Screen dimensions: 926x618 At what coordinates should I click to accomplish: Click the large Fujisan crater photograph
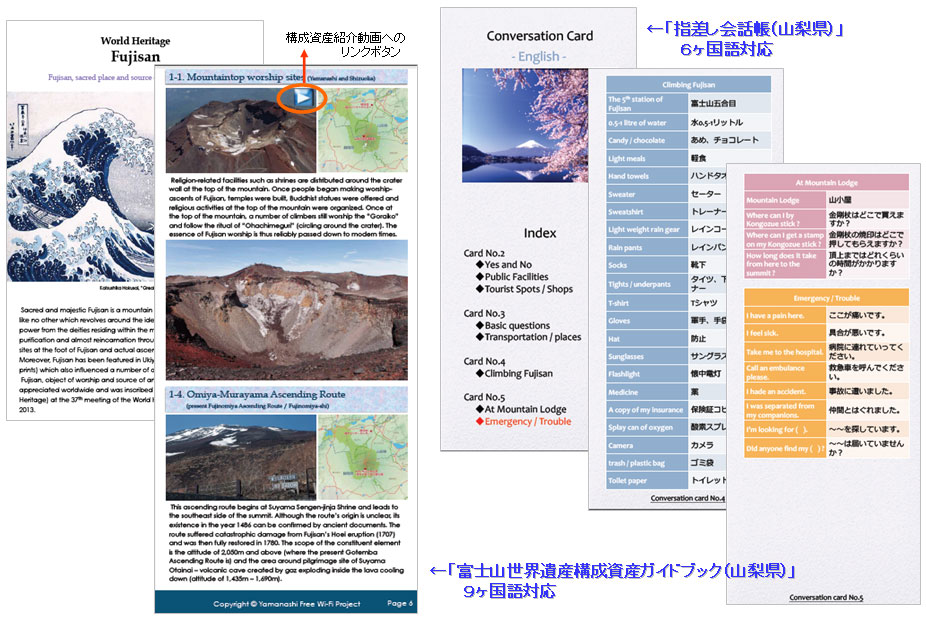(x=286, y=310)
